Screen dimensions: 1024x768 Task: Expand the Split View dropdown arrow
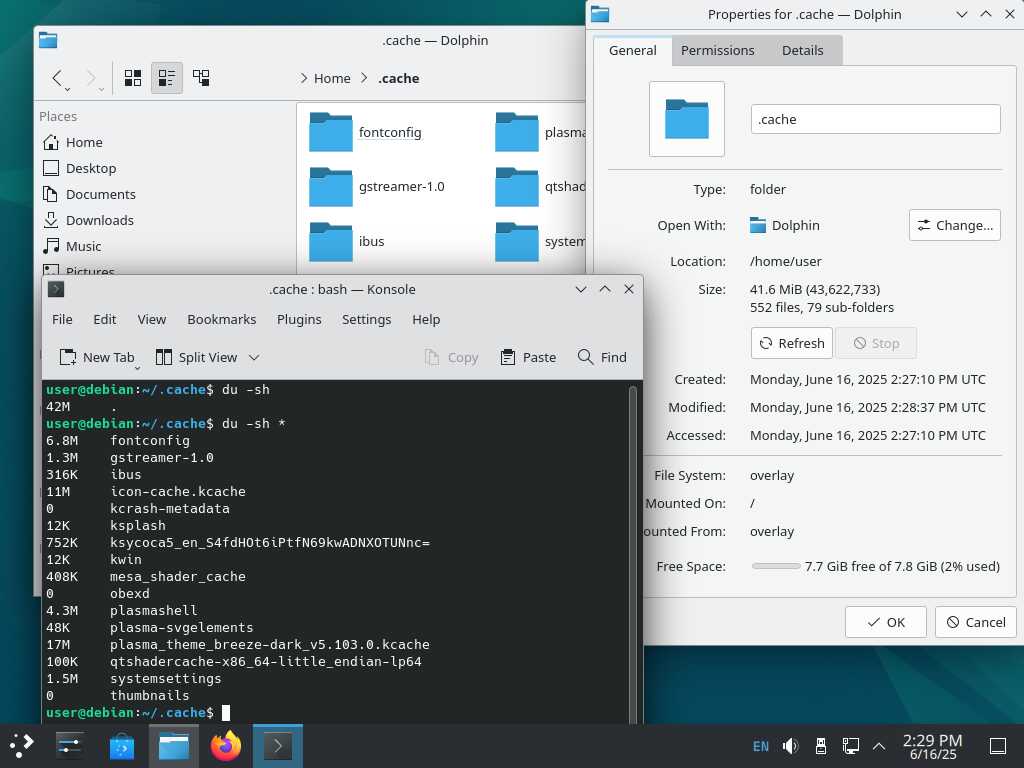pyautogui.click(x=255, y=357)
